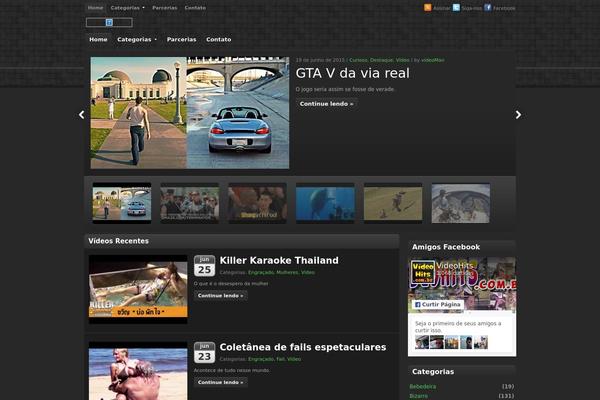Click the videoMan author link

432,60
